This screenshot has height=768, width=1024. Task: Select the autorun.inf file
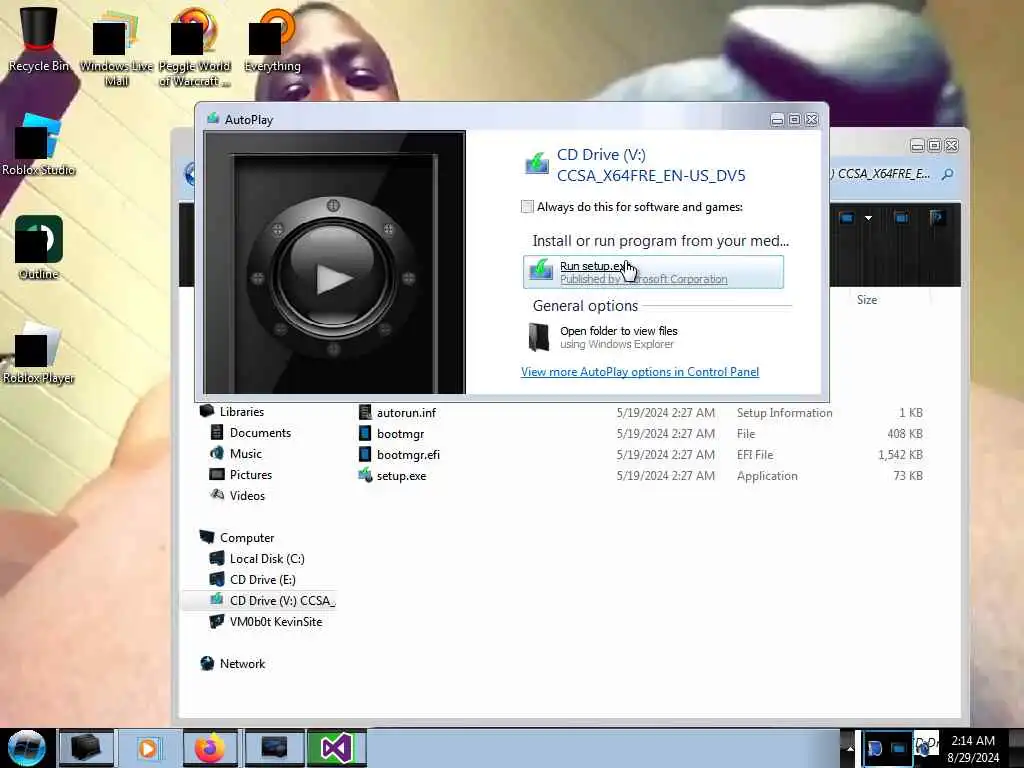[406, 413]
